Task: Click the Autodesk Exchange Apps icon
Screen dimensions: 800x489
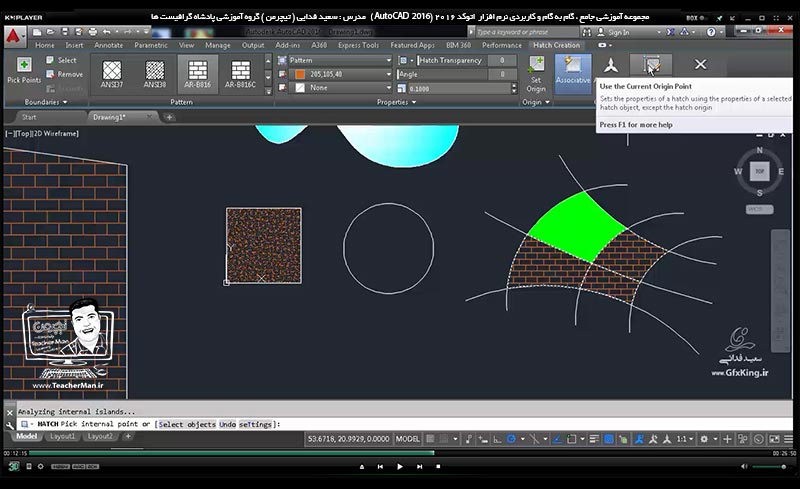Action: (670, 32)
